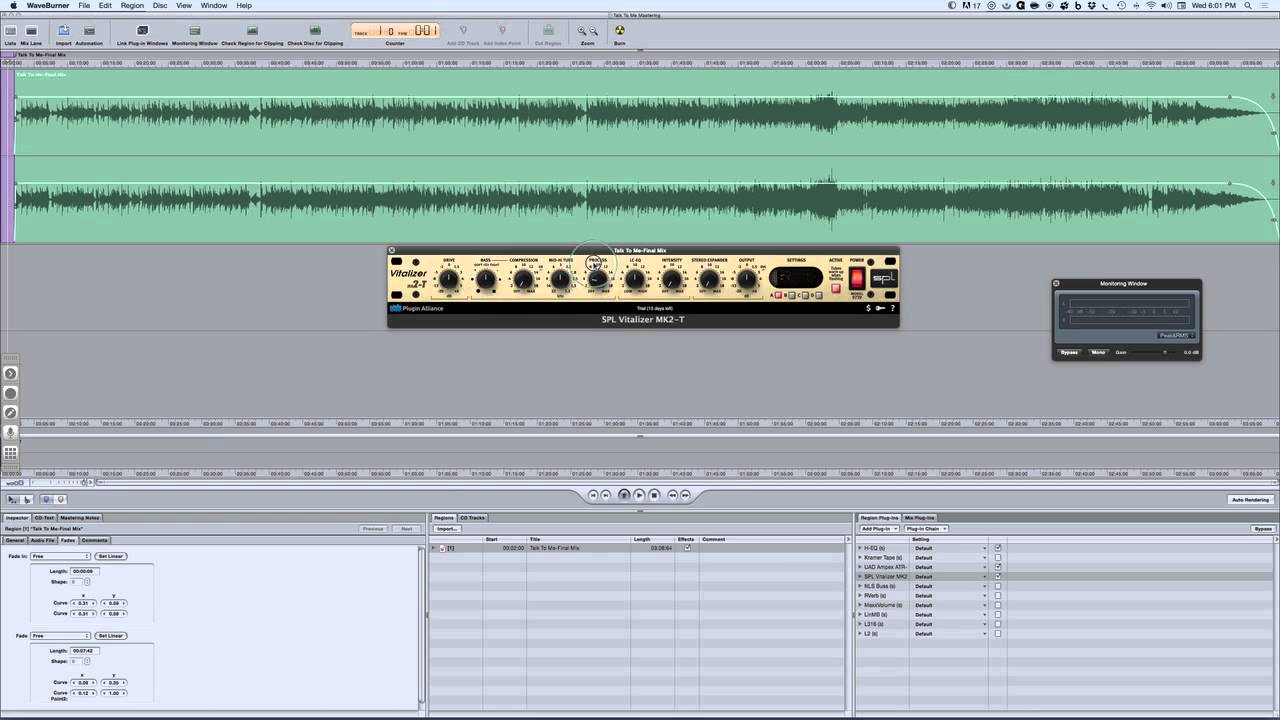Click Link Plug-in Windows in the toolbar
This screenshot has height=720, width=1280.
pos(142,31)
